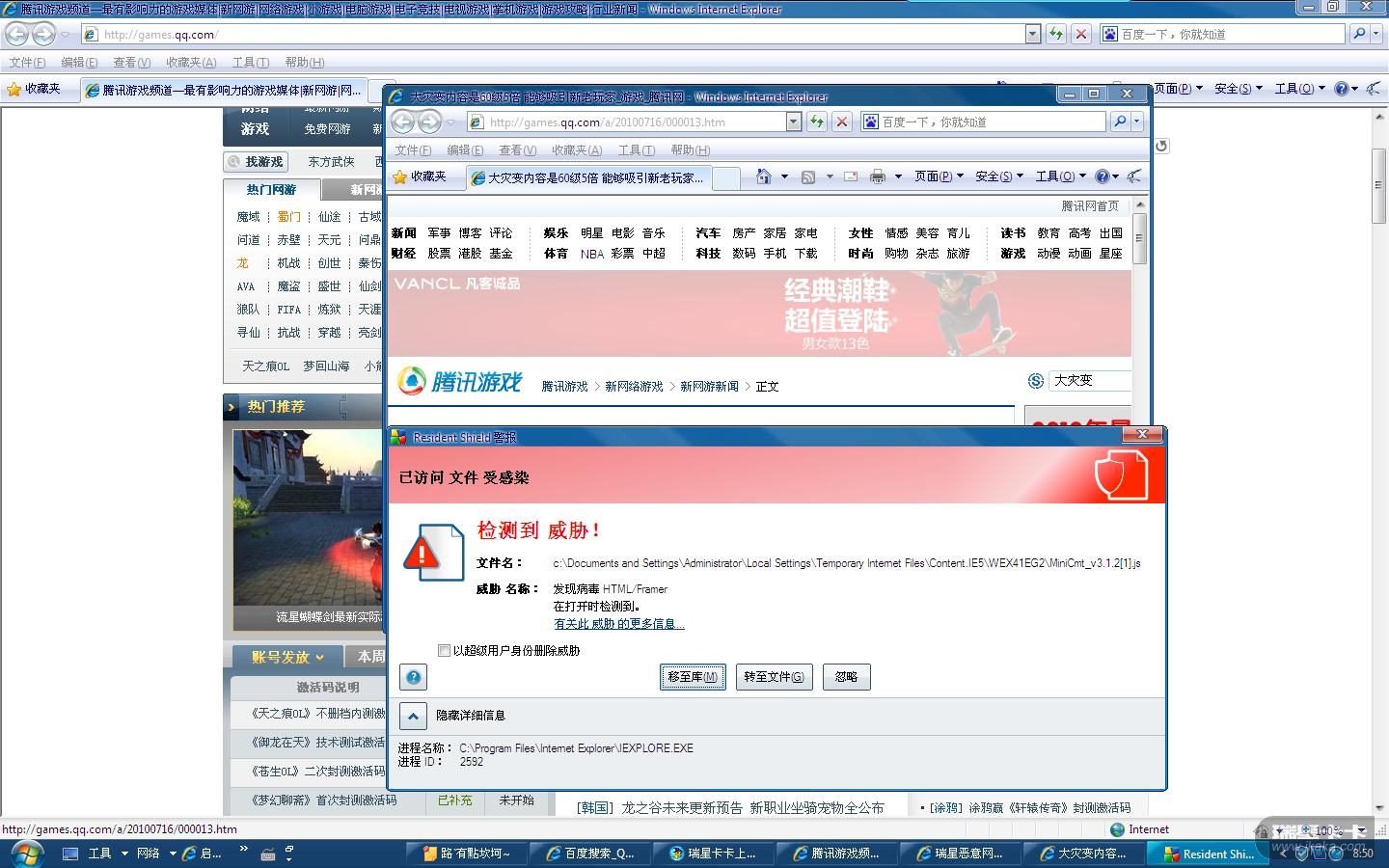Click Forward arrow in front IE window
This screenshot has height=868, width=1389.
(429, 122)
